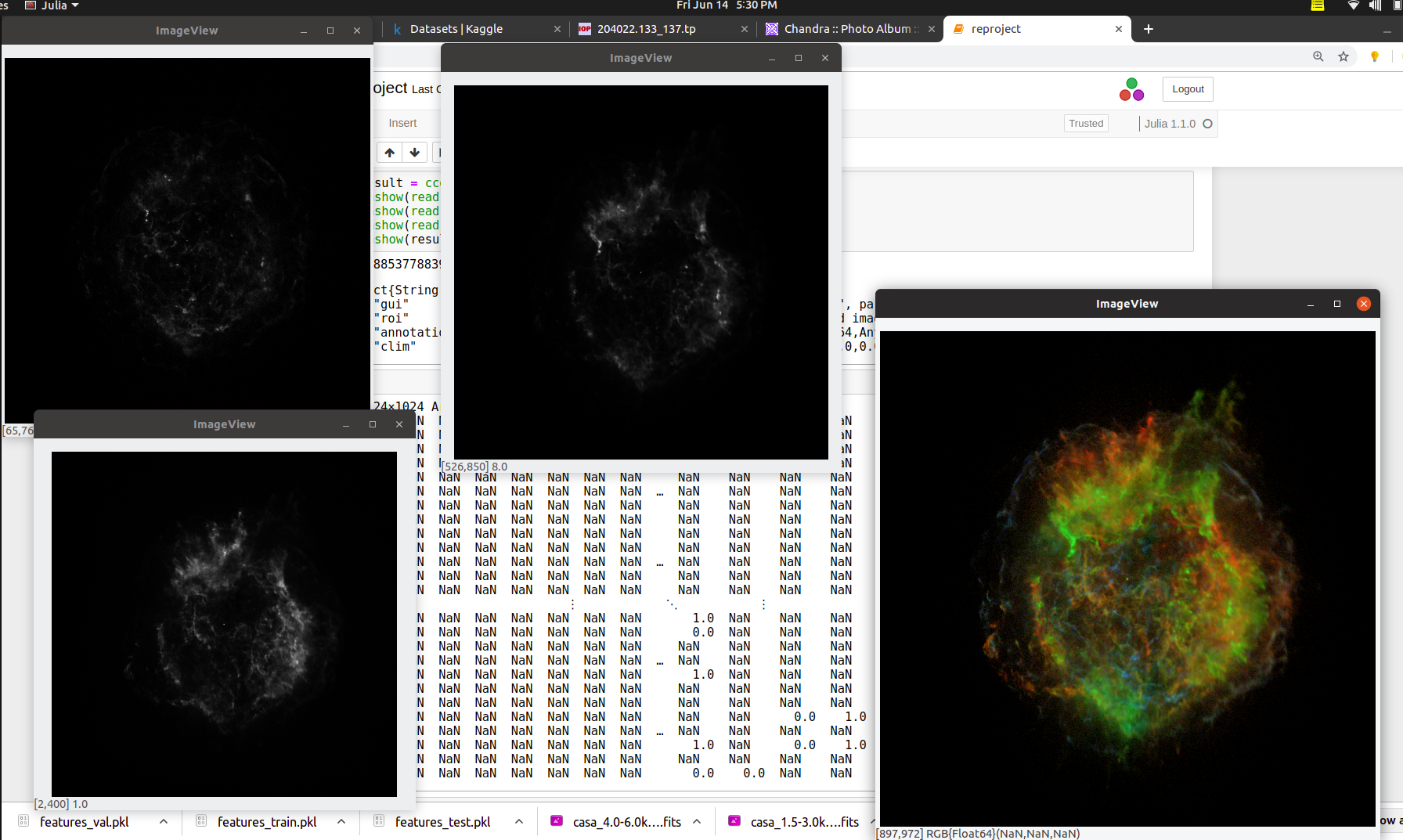The height and width of the screenshot is (840, 1403).
Task: Open the features_val.pkl downloaded file
Action: (x=84, y=822)
